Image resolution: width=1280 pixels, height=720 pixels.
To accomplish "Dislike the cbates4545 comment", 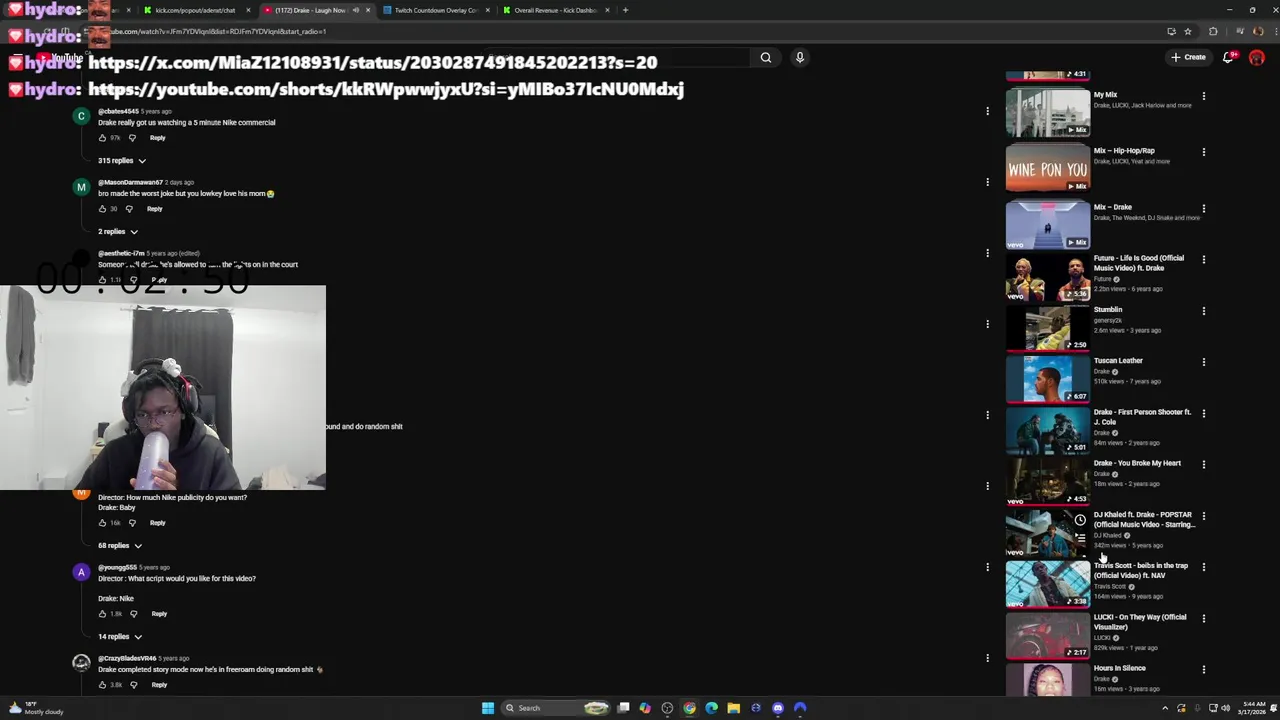I will [132, 138].
